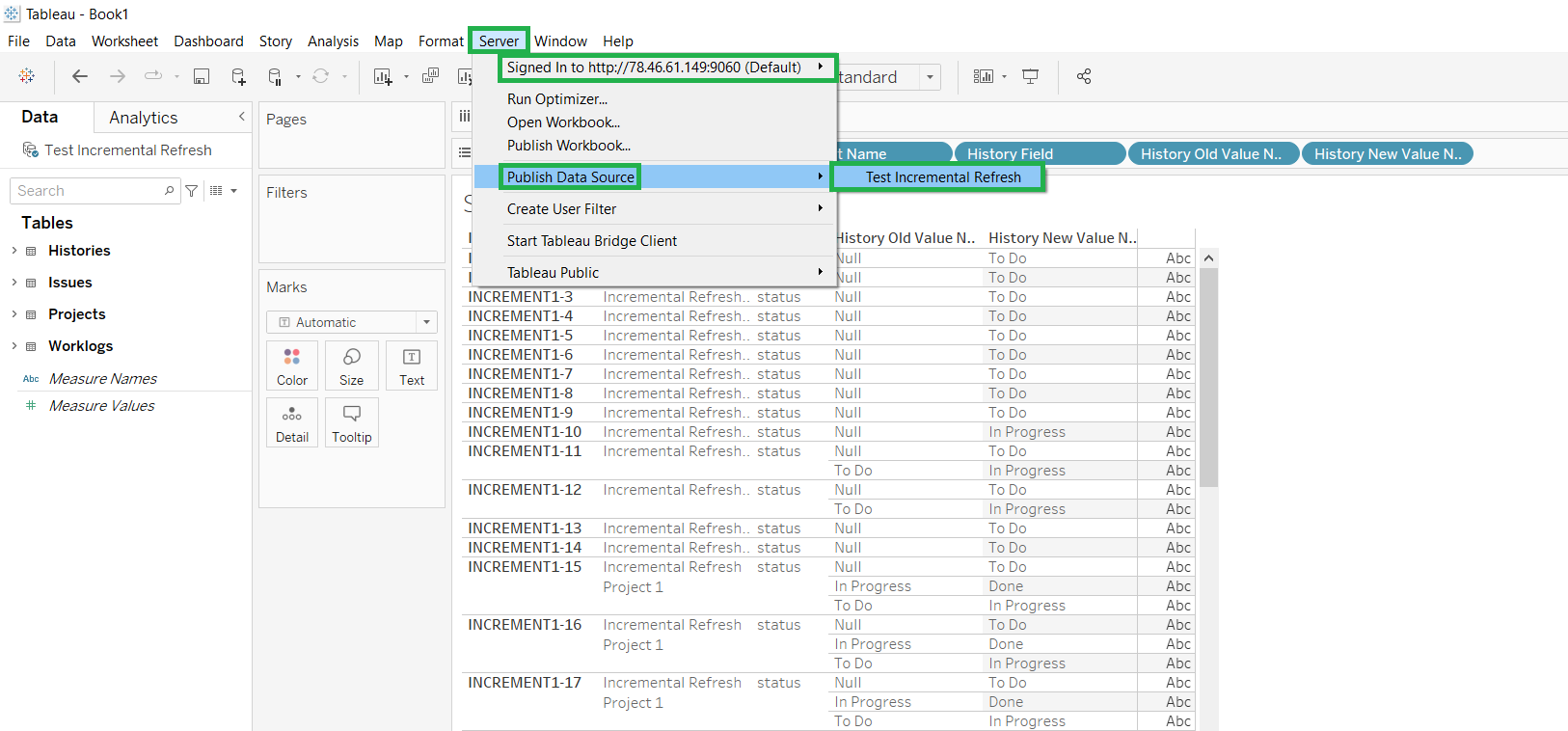Click the funnel filter icon in Data pane
1568x731 pixels.
192,191
